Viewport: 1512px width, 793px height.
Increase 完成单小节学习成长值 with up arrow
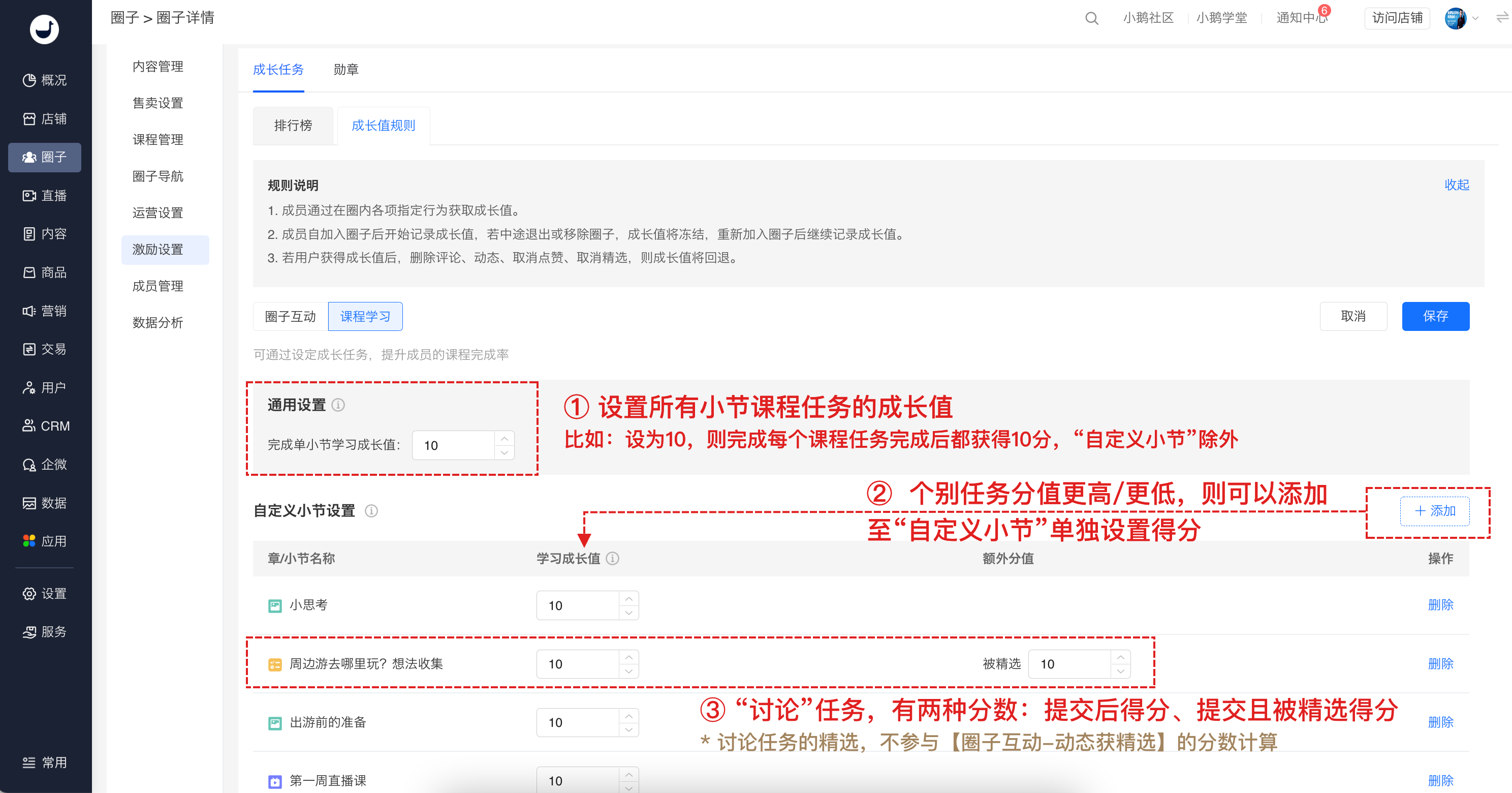[x=504, y=438]
